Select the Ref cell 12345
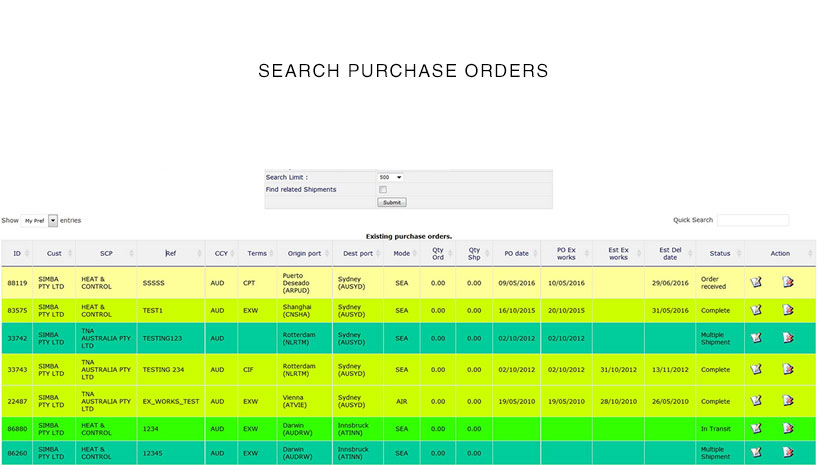 (171, 453)
